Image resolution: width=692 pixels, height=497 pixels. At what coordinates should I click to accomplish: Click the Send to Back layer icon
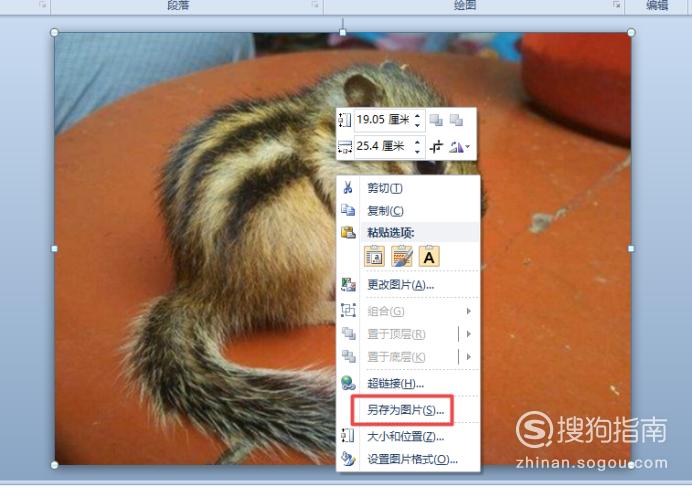pos(348,356)
